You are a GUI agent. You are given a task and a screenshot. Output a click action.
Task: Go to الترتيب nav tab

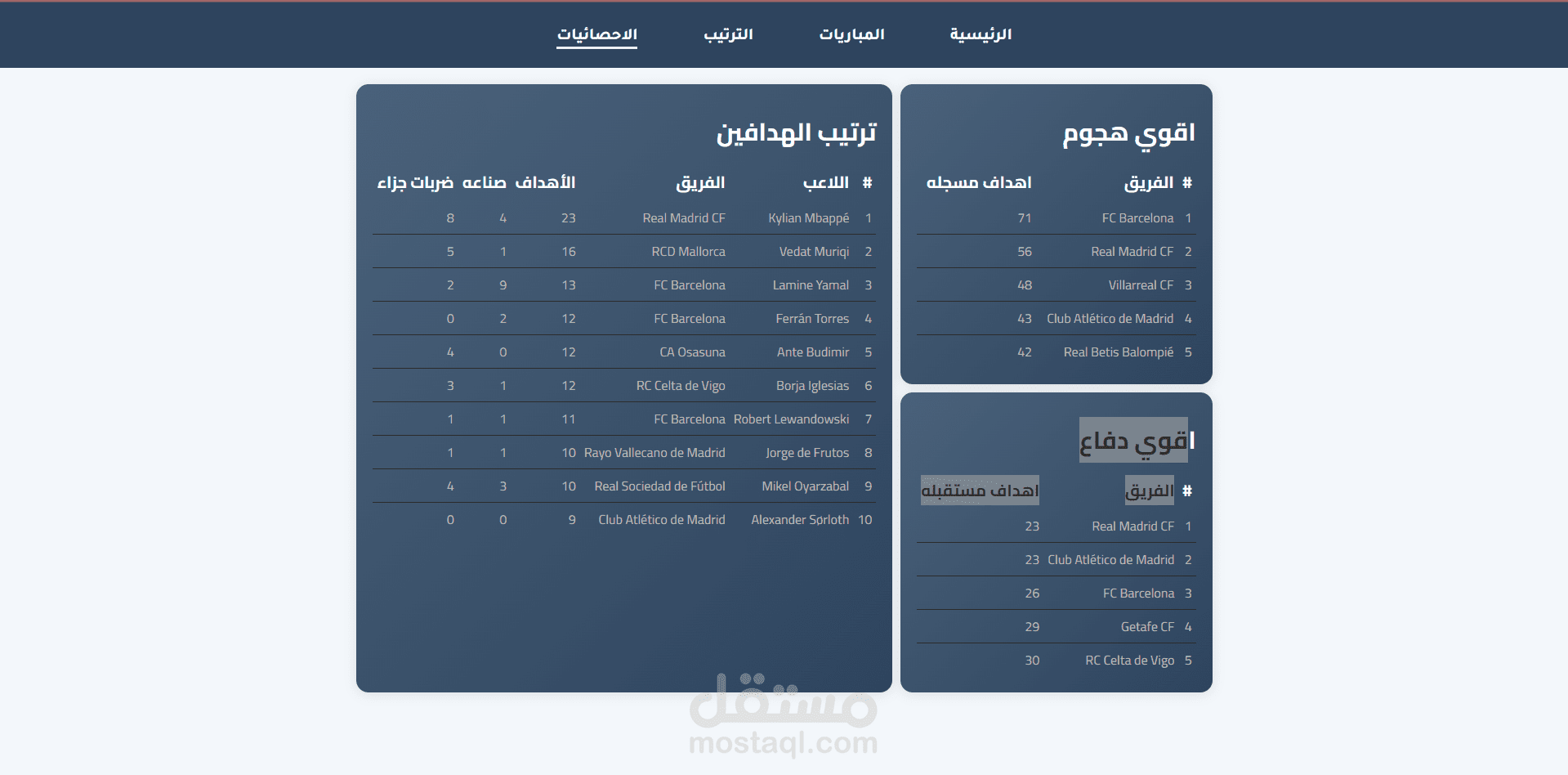[728, 34]
